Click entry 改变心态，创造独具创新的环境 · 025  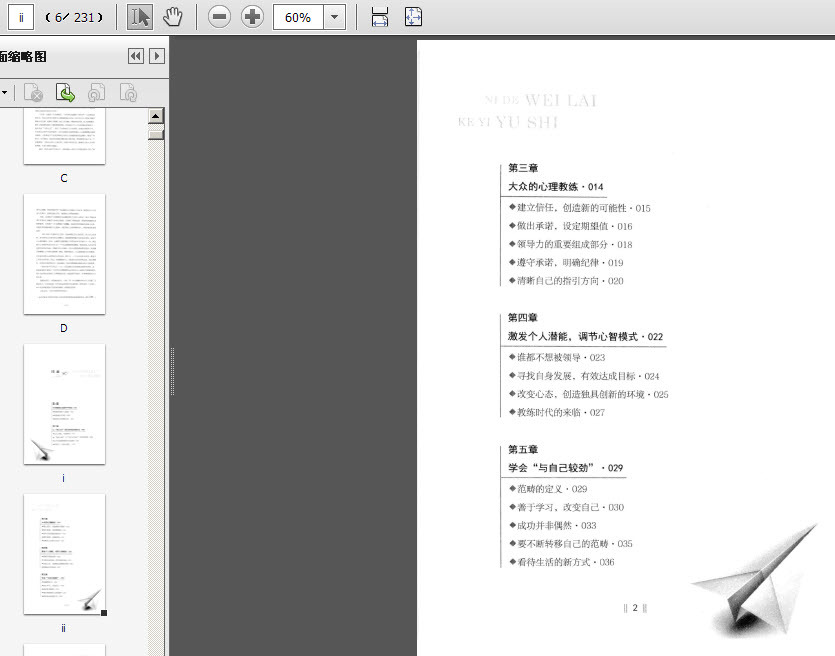[x=588, y=394]
